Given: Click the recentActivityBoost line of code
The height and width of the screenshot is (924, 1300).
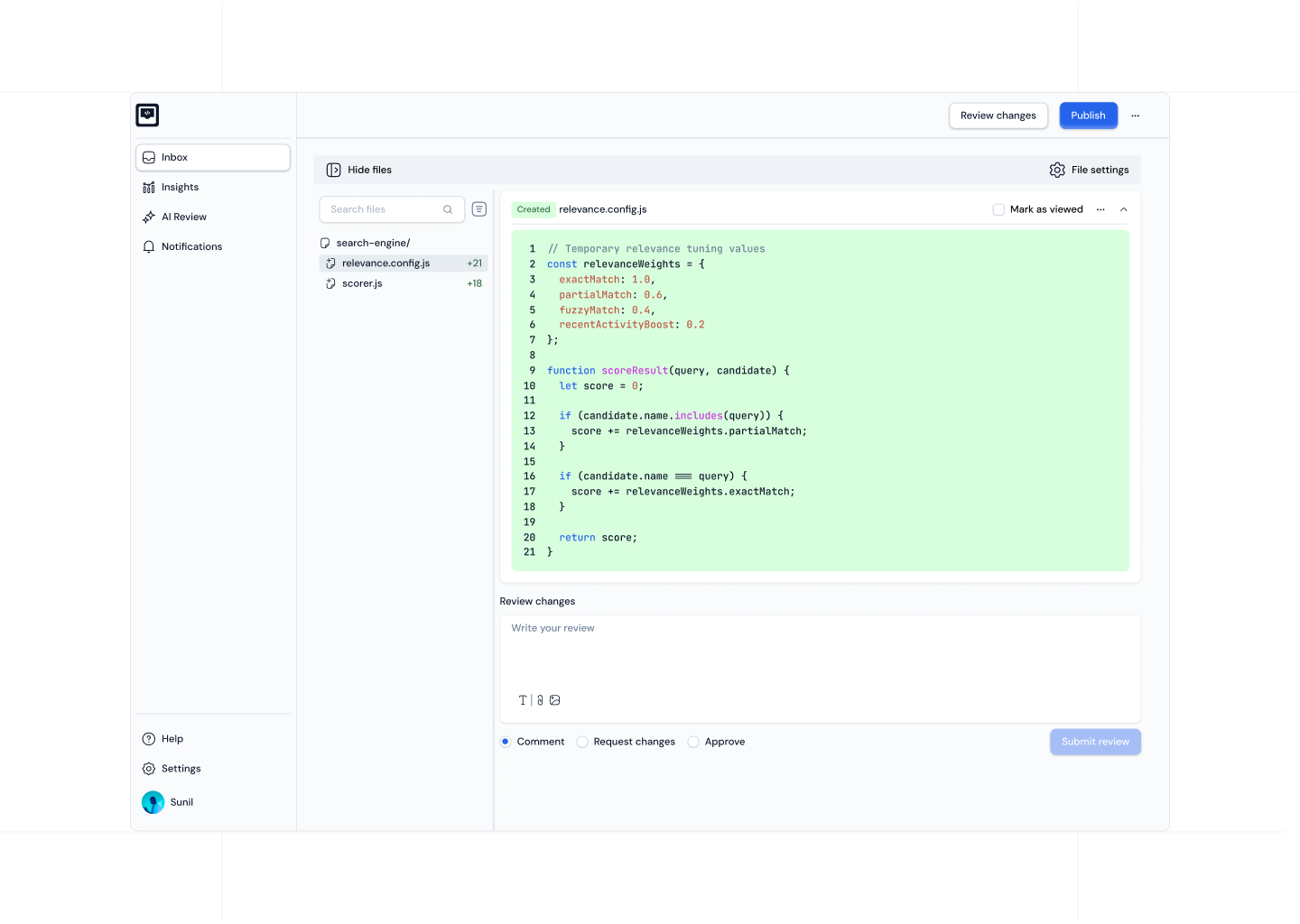Looking at the screenshot, I should pyautogui.click(x=632, y=325).
